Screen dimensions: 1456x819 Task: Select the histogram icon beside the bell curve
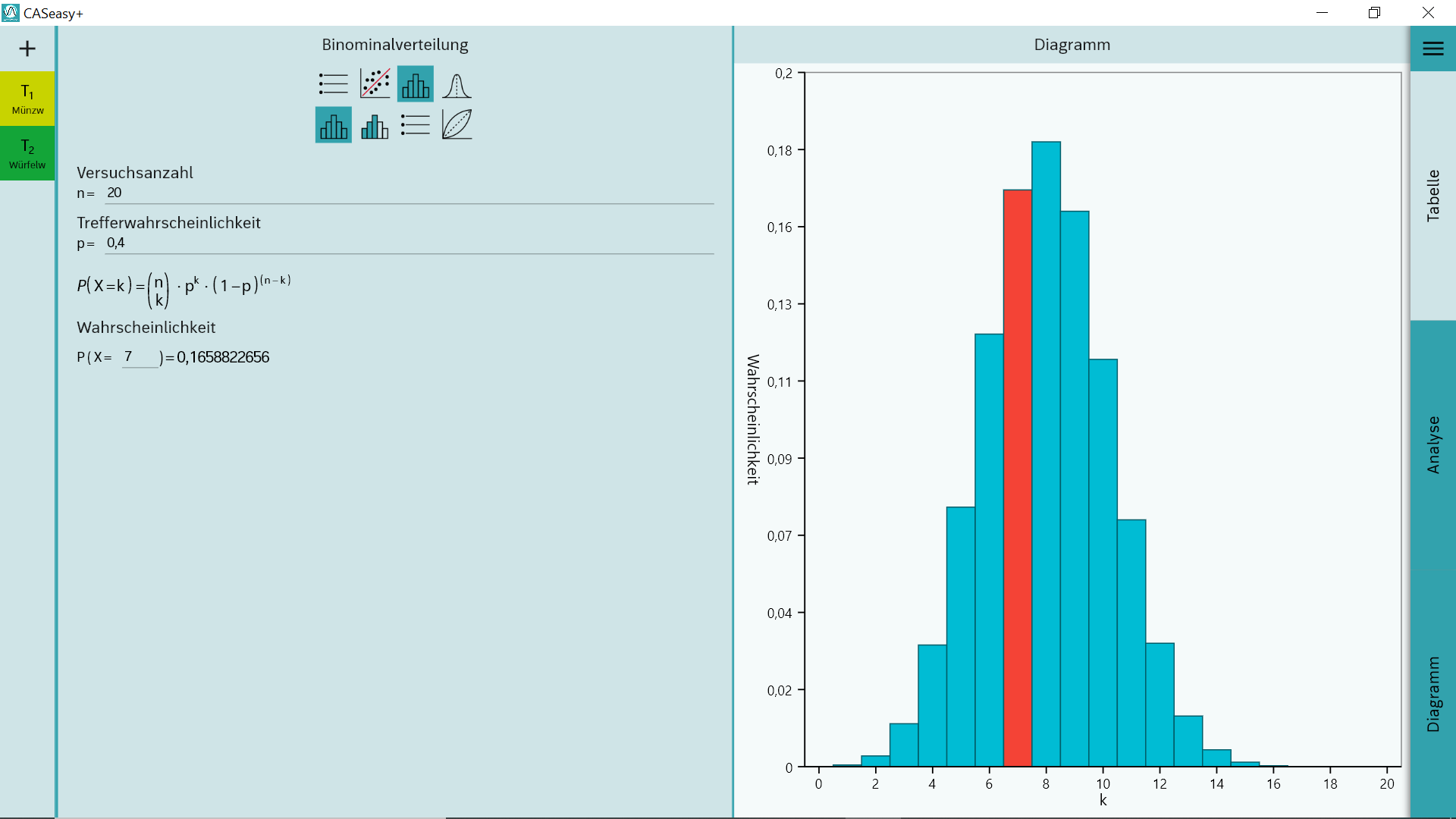pyautogui.click(x=416, y=84)
